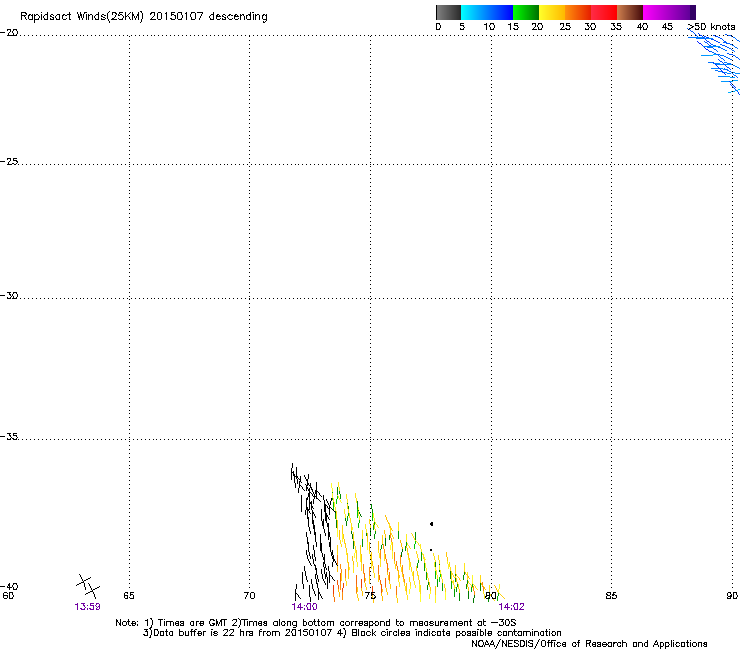The image size is (740, 650).
Task: Click the green 15-20 knots color segment
Action: tap(526, 12)
